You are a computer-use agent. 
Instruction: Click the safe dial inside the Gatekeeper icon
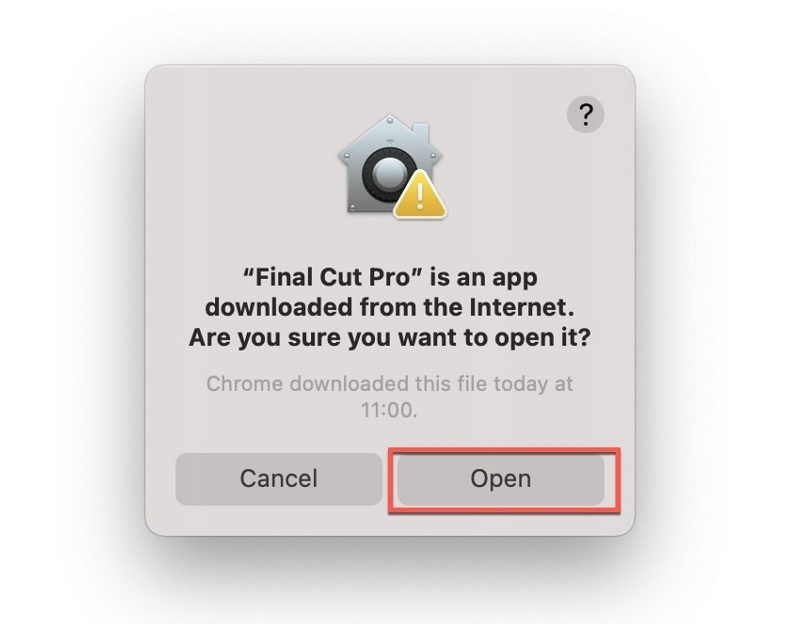[386, 174]
